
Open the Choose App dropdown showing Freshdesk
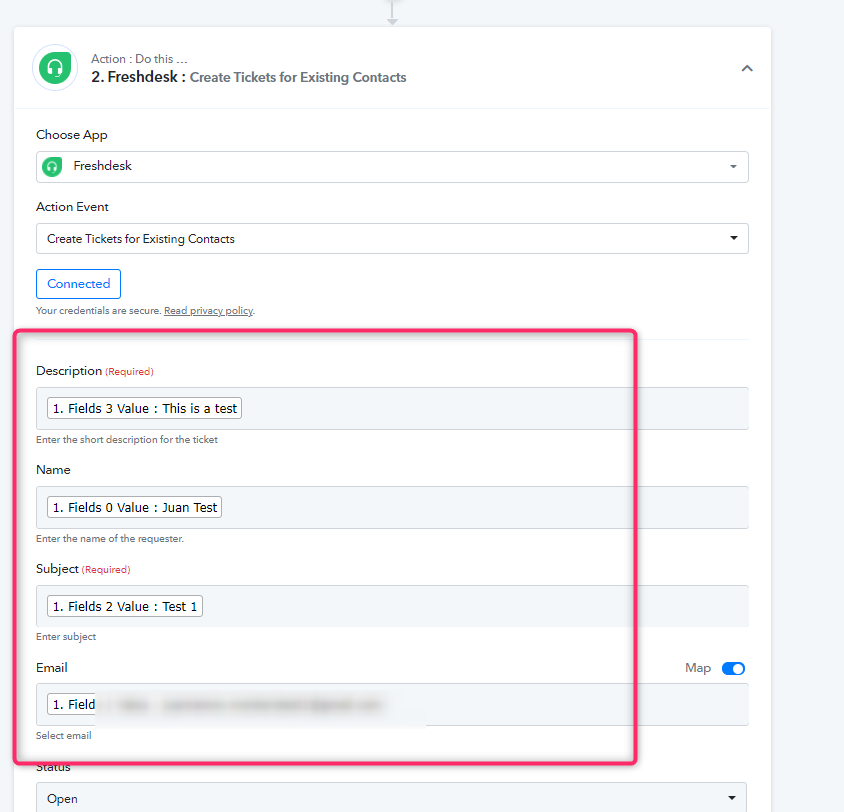(392, 167)
